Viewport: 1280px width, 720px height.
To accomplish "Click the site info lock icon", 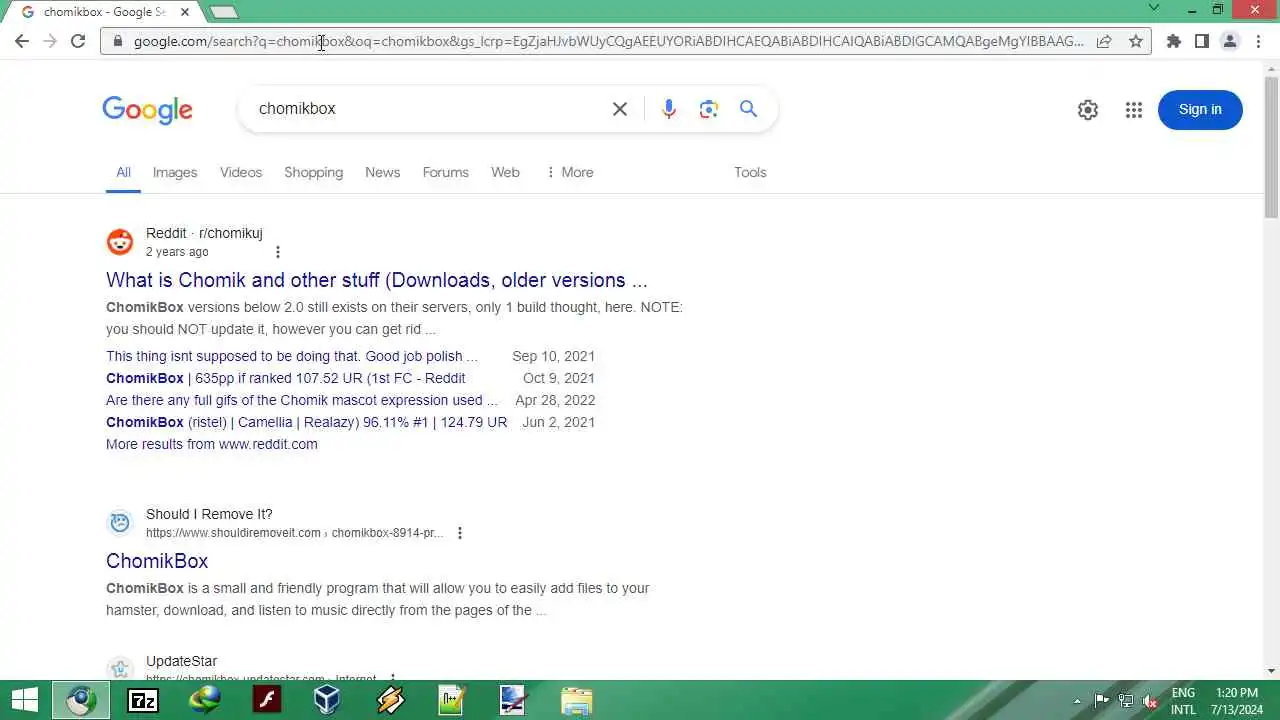I will (x=118, y=41).
